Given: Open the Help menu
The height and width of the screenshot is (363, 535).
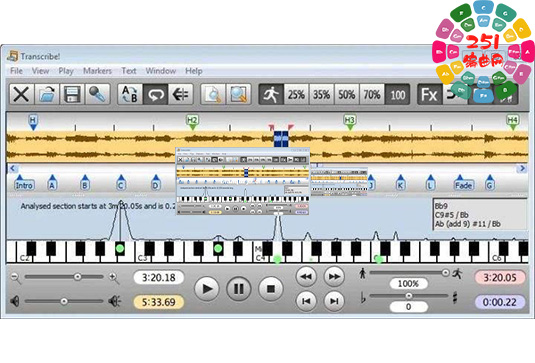Looking at the screenshot, I should tap(194, 71).
